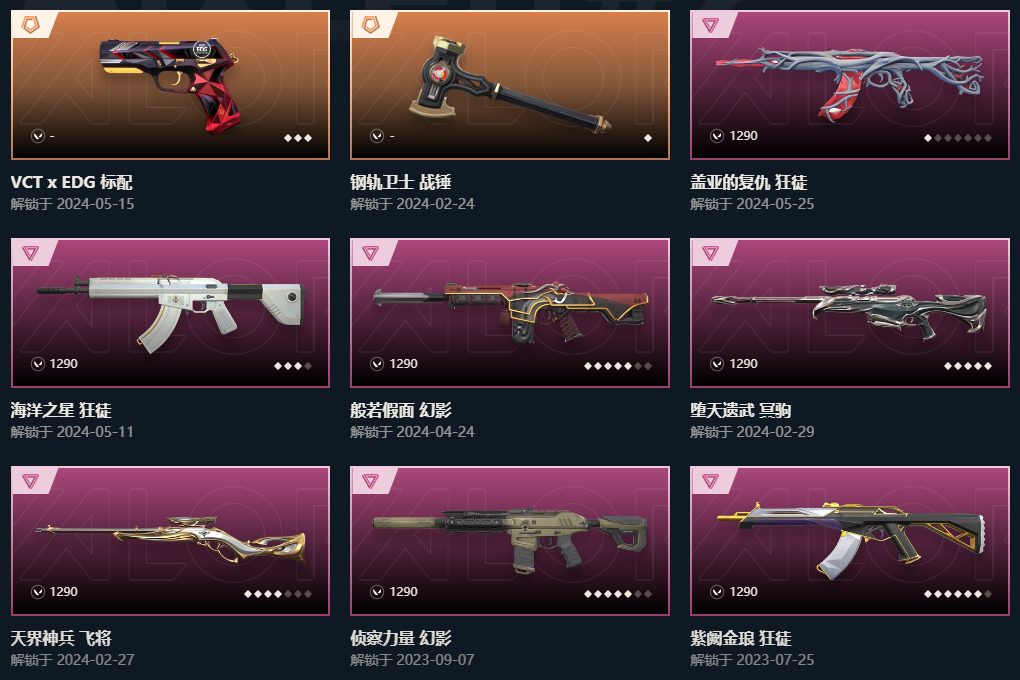Select the 钢轨卫士 战锤 hammer image
1020x680 pixels.
510,85
